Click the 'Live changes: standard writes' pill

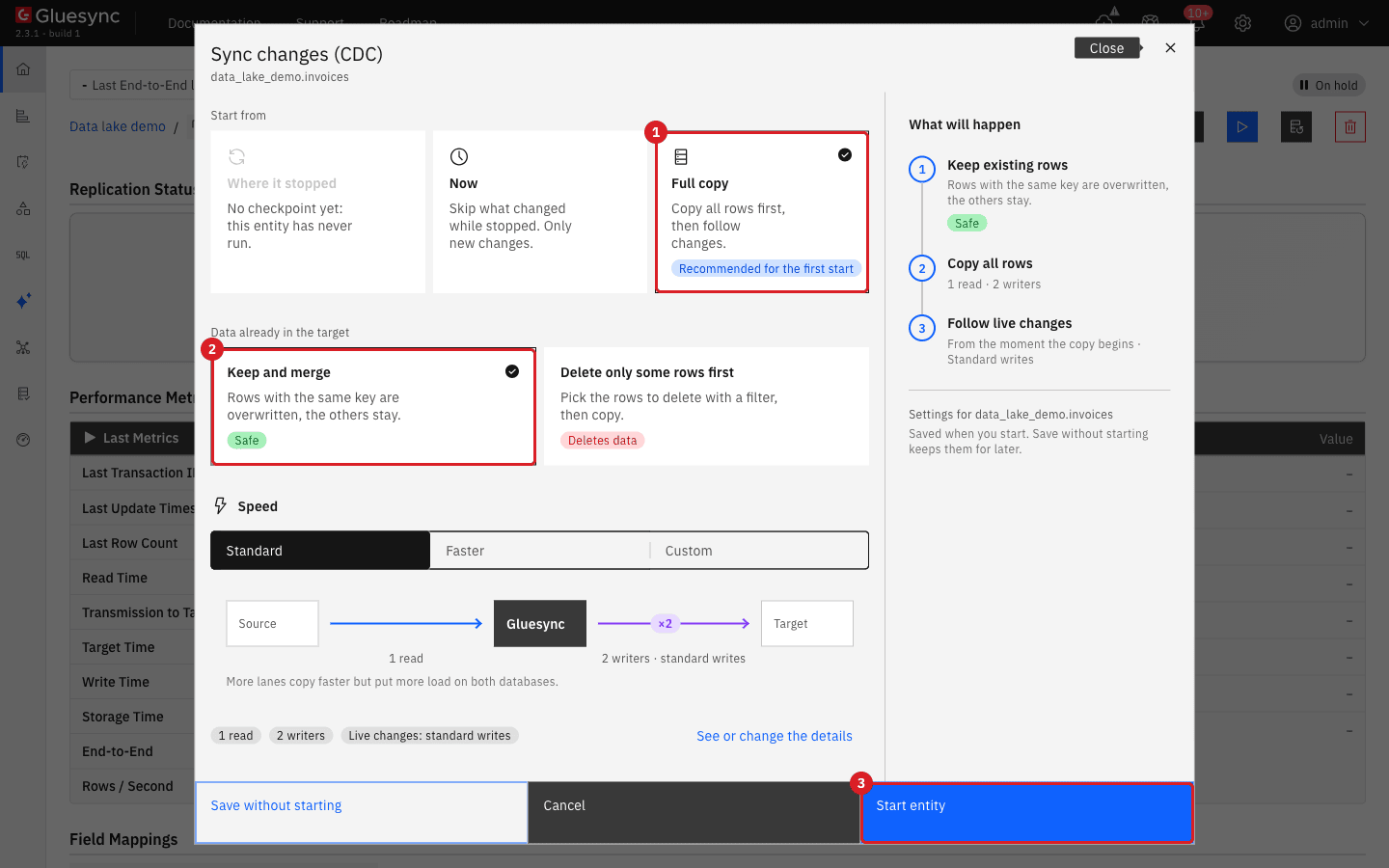pos(429,736)
